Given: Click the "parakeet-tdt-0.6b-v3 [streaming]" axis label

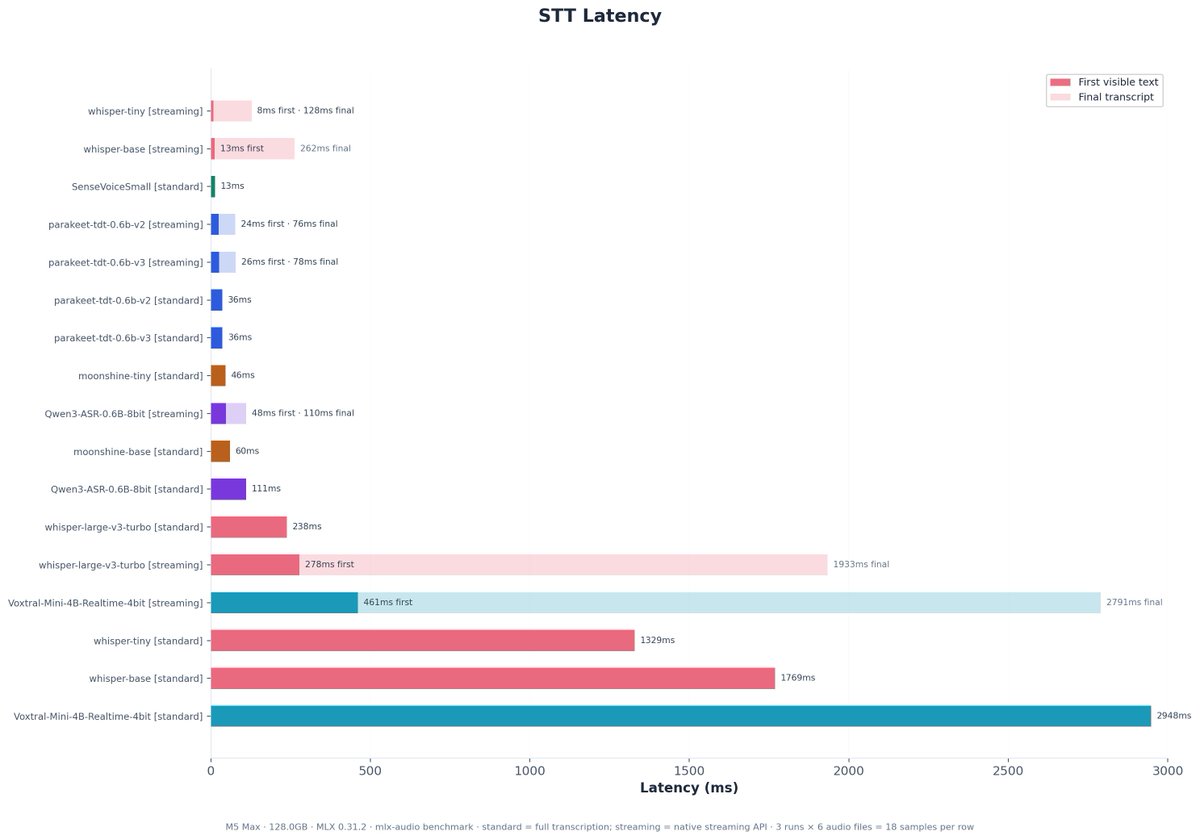Looking at the screenshot, I should click(126, 262).
